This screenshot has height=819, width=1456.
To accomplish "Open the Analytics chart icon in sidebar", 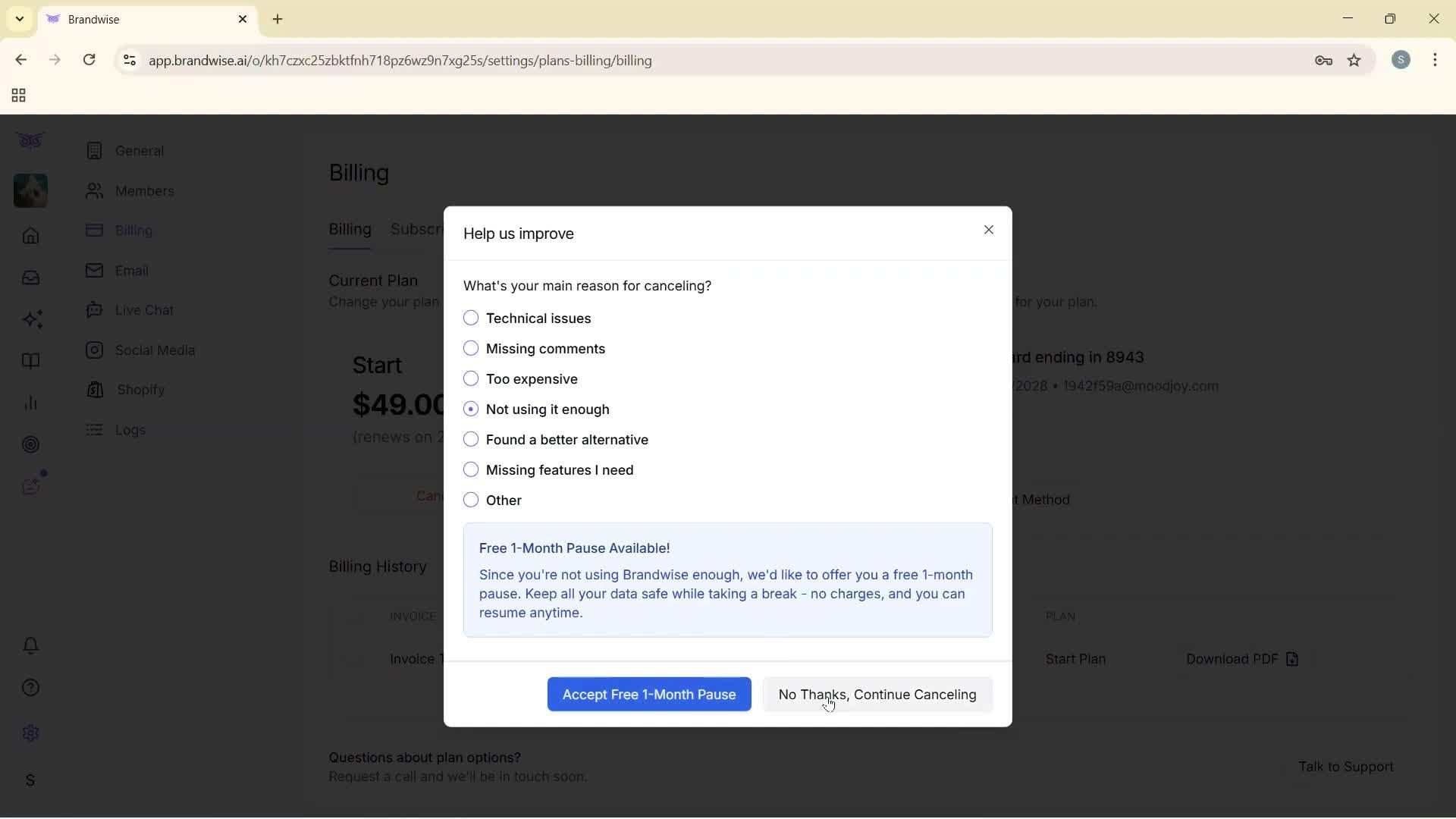I will coord(30,403).
